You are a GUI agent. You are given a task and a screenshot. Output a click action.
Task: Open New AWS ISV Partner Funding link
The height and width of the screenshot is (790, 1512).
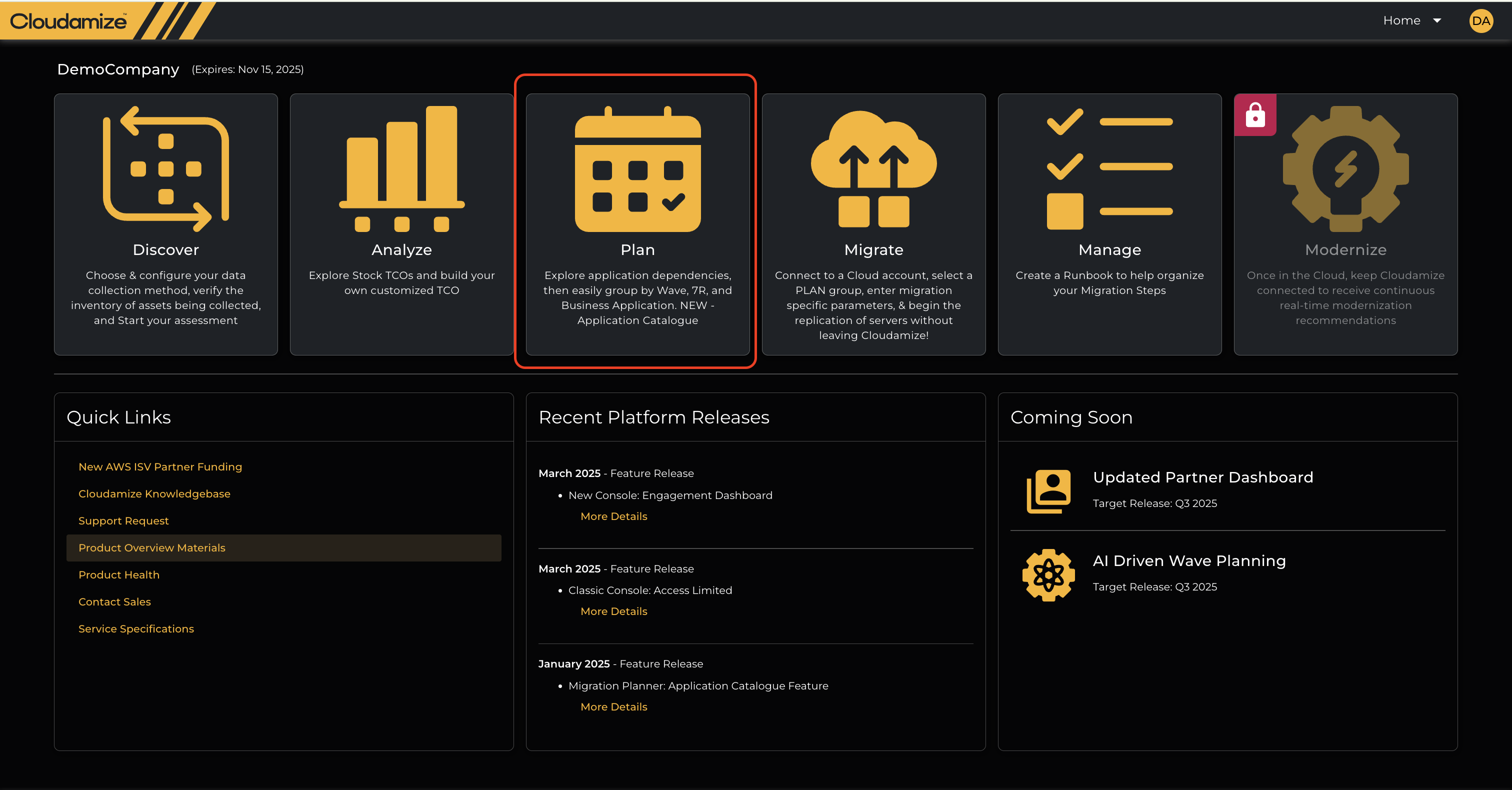click(x=160, y=466)
